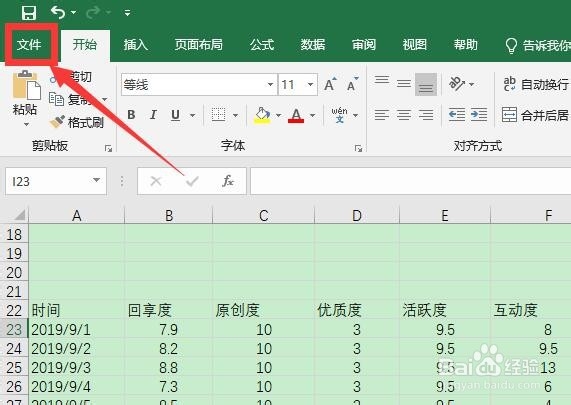This screenshot has height=405, width=571.
Task: Open the 字体 dialog launcher
Action: [358, 148]
